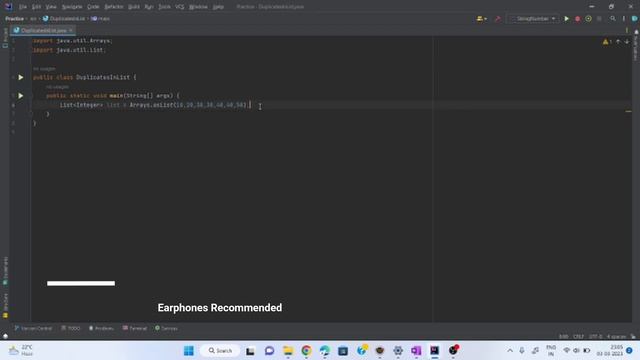The width and height of the screenshot is (640, 360).
Task: Open the Problems tool window
Action: click(101, 328)
